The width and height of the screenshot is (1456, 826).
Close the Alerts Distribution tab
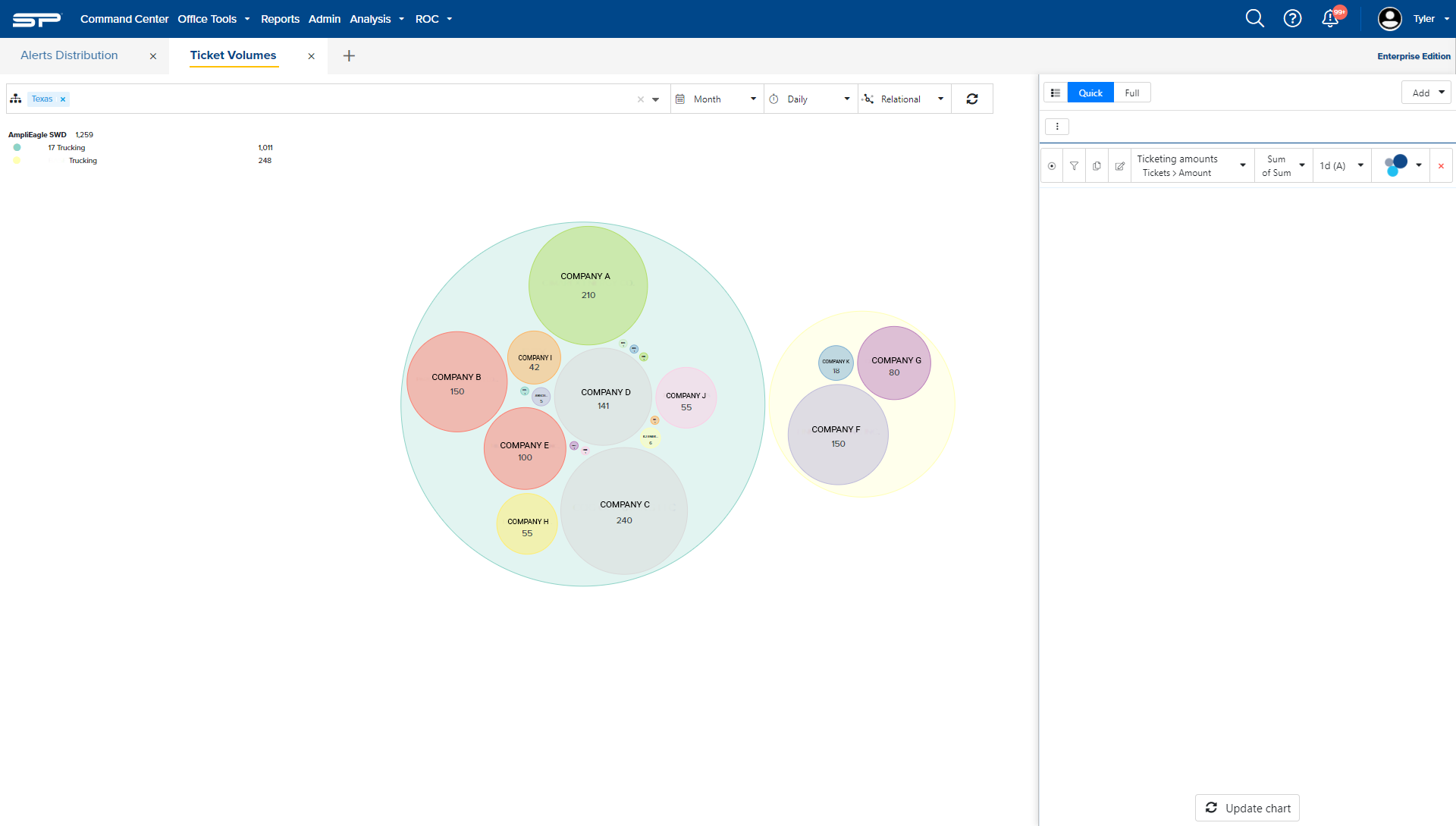tap(153, 56)
